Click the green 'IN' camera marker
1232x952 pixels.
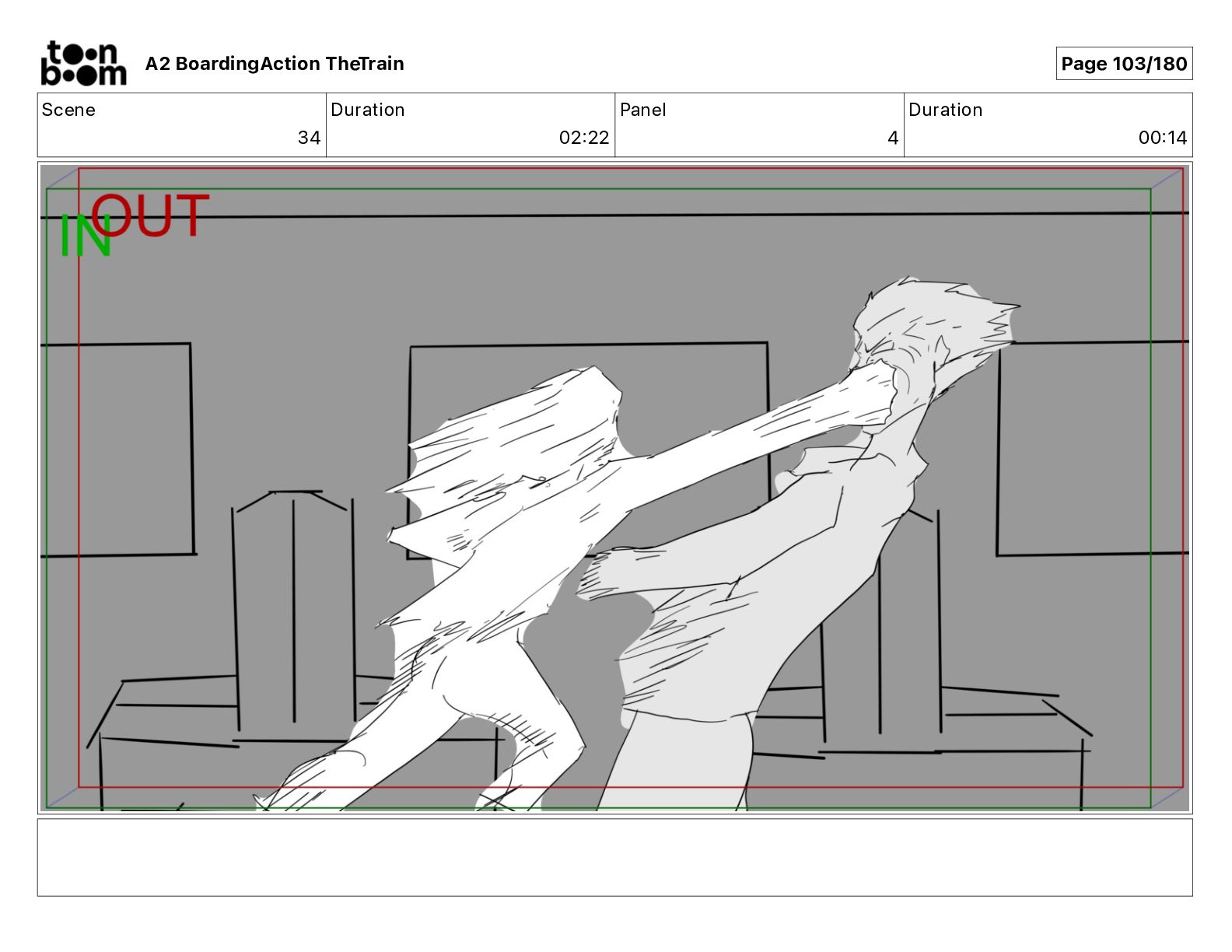(x=86, y=236)
